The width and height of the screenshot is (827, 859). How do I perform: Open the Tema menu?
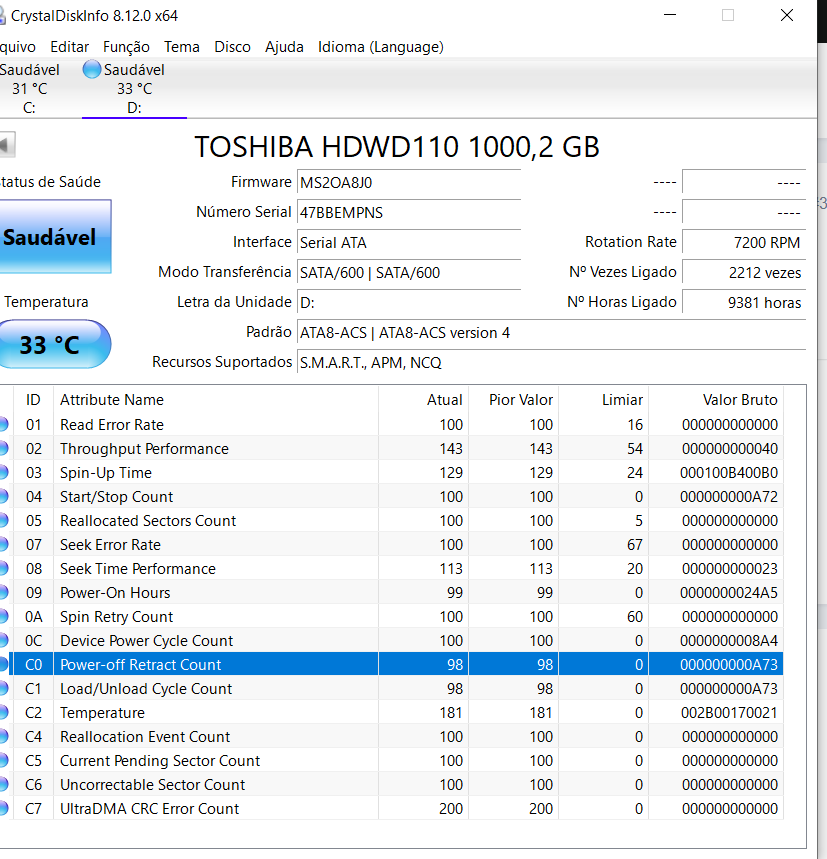(x=182, y=47)
